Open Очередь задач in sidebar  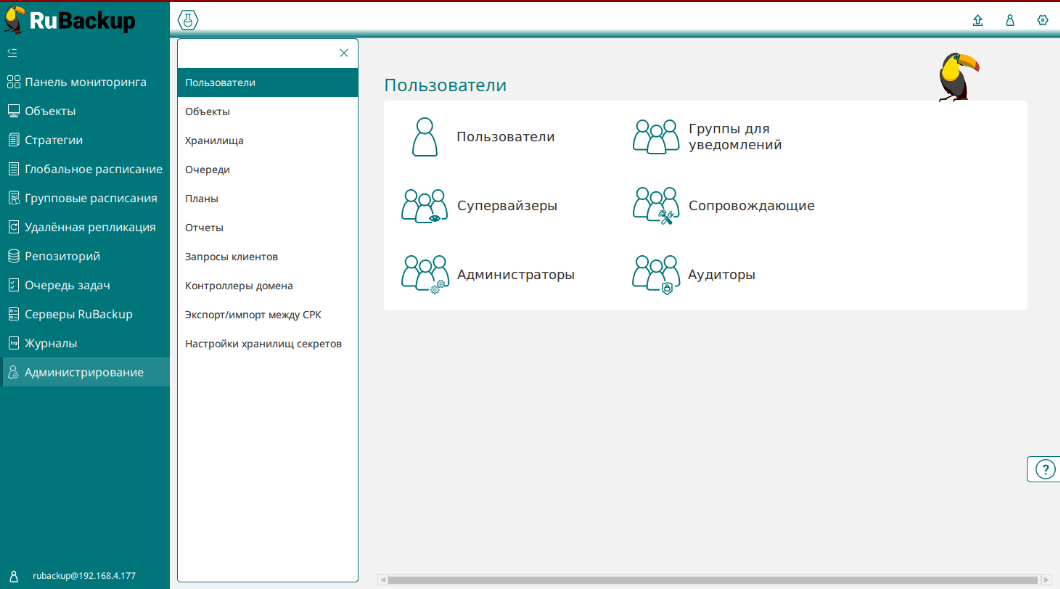coord(67,285)
